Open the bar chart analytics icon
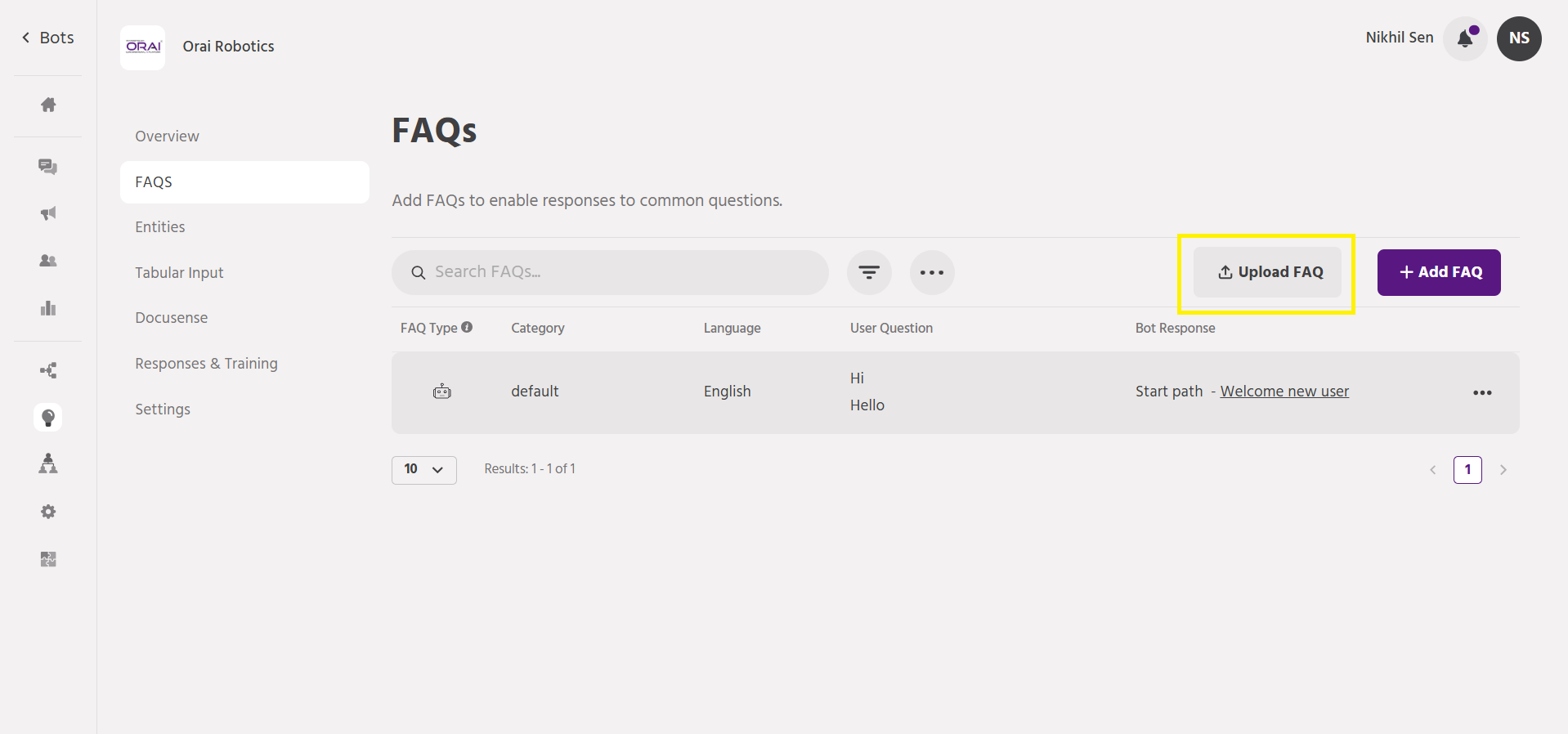Screen dimensions: 1568x734 point(48,308)
